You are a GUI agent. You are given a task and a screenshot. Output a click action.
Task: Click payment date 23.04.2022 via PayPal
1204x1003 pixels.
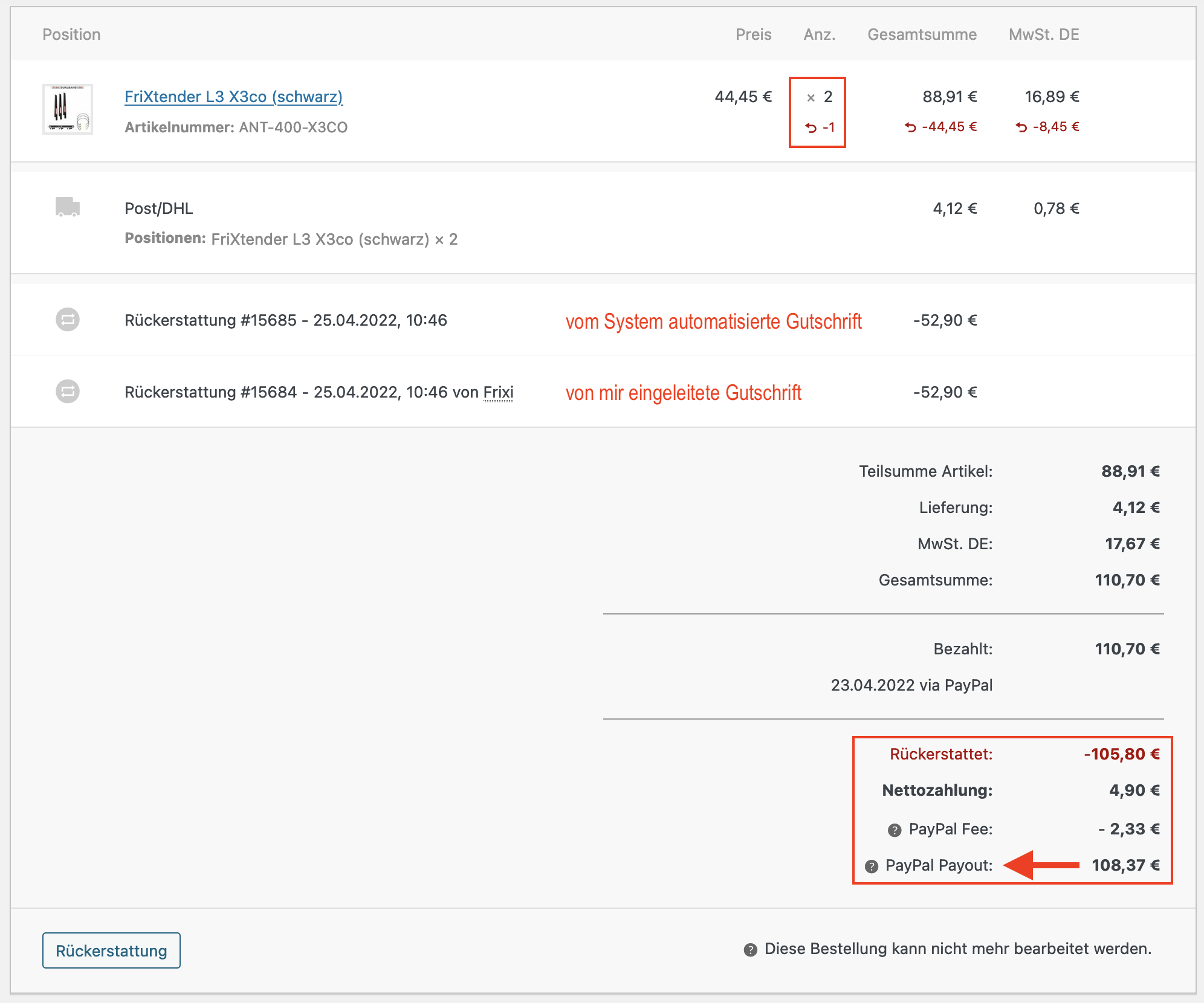pyautogui.click(x=911, y=685)
